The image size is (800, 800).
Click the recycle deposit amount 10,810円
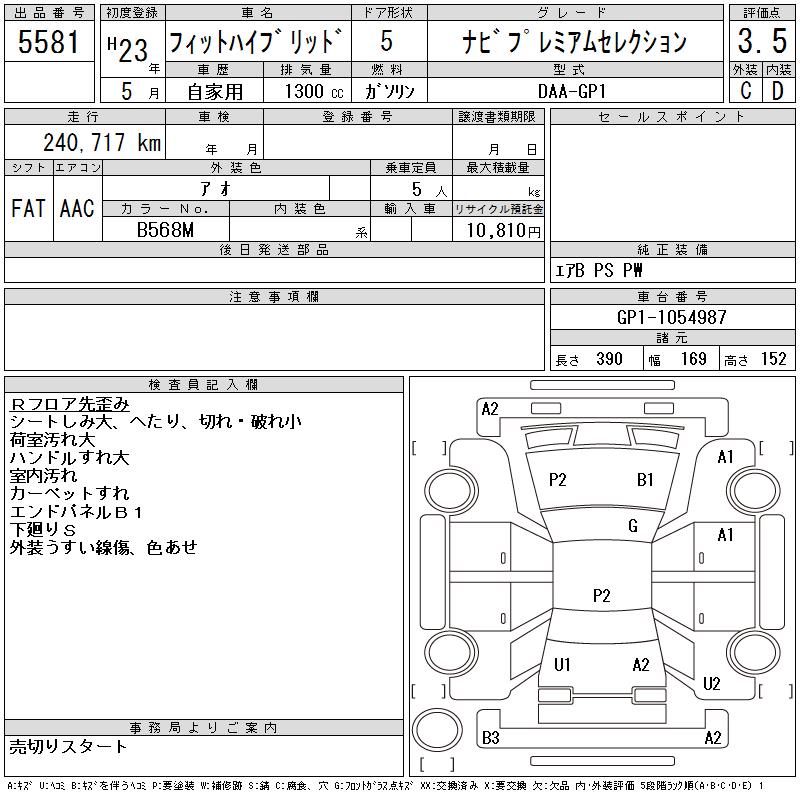point(498,230)
